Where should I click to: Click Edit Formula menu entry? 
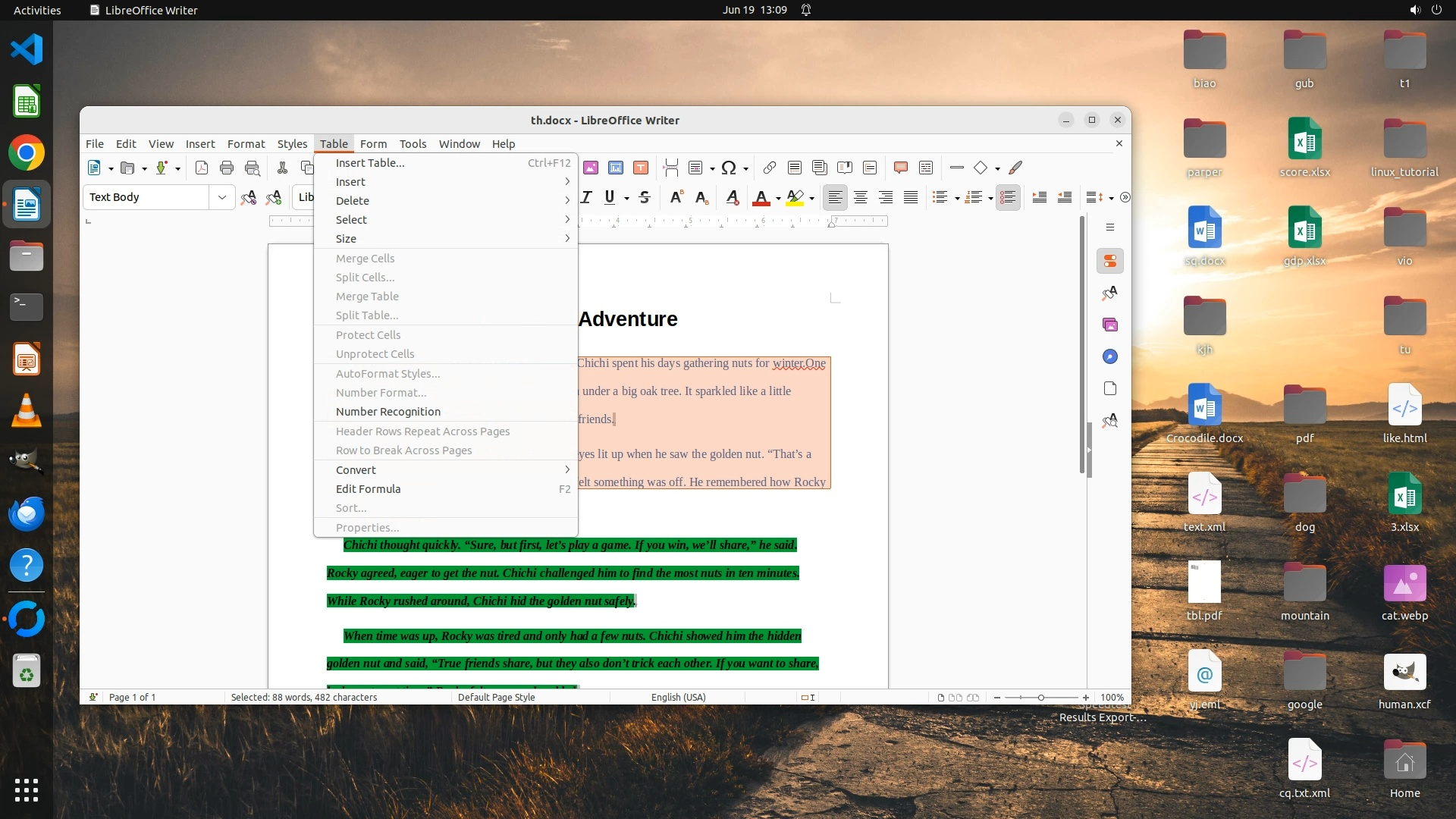tap(368, 489)
